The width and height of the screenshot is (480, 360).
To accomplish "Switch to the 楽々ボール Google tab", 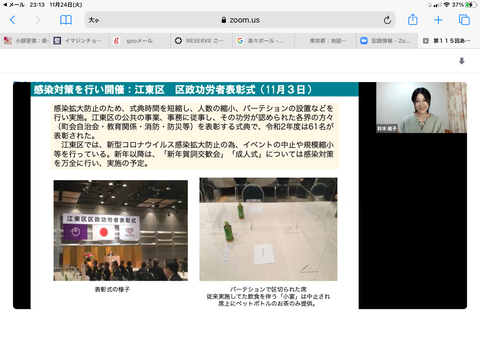I will tap(263, 41).
